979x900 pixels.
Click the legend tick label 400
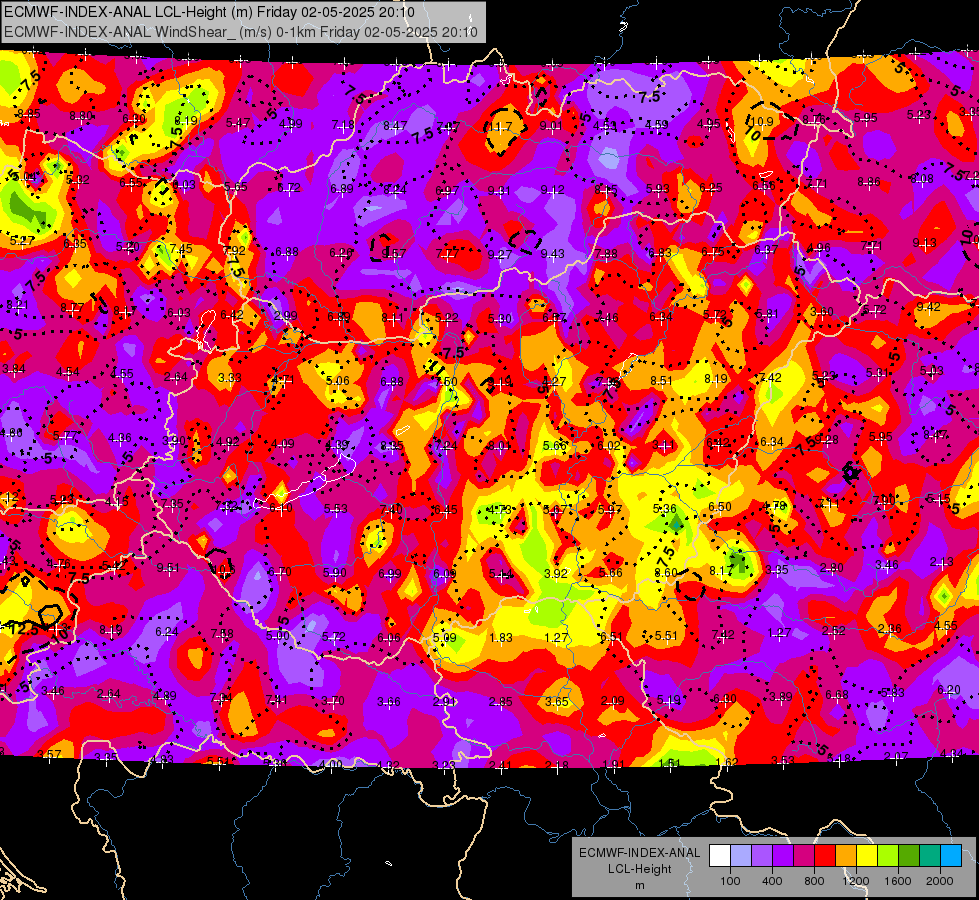772,881
